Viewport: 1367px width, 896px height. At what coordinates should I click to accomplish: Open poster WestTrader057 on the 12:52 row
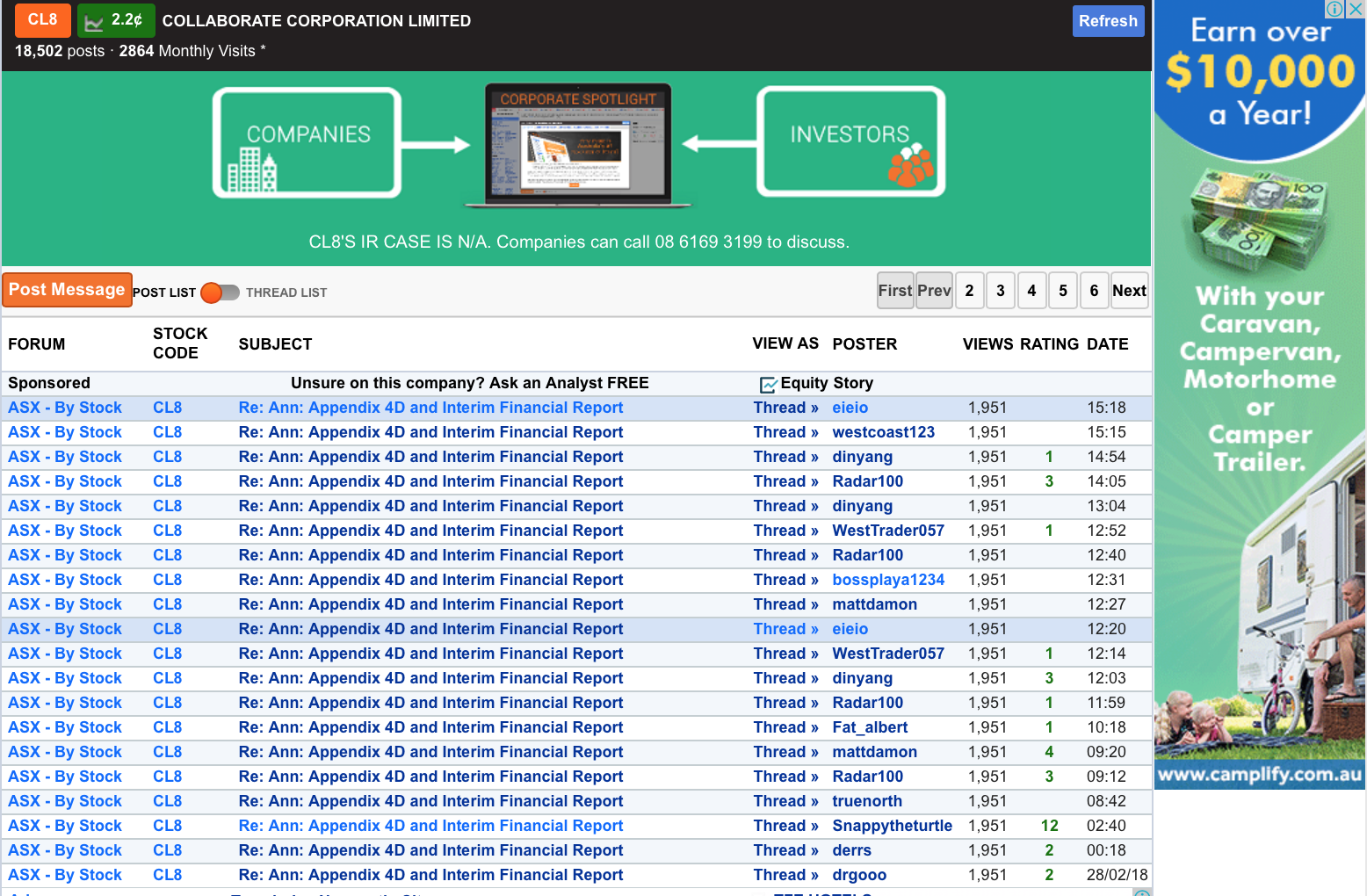point(888,531)
